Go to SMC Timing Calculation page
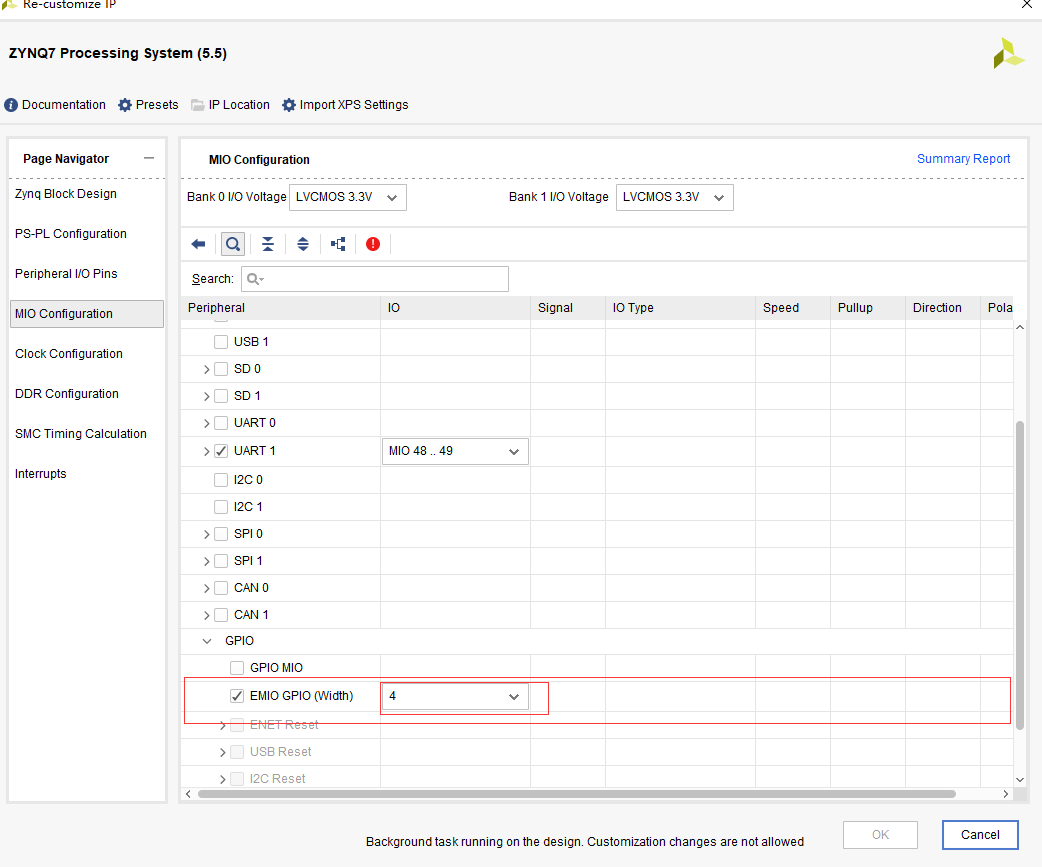 click(80, 433)
